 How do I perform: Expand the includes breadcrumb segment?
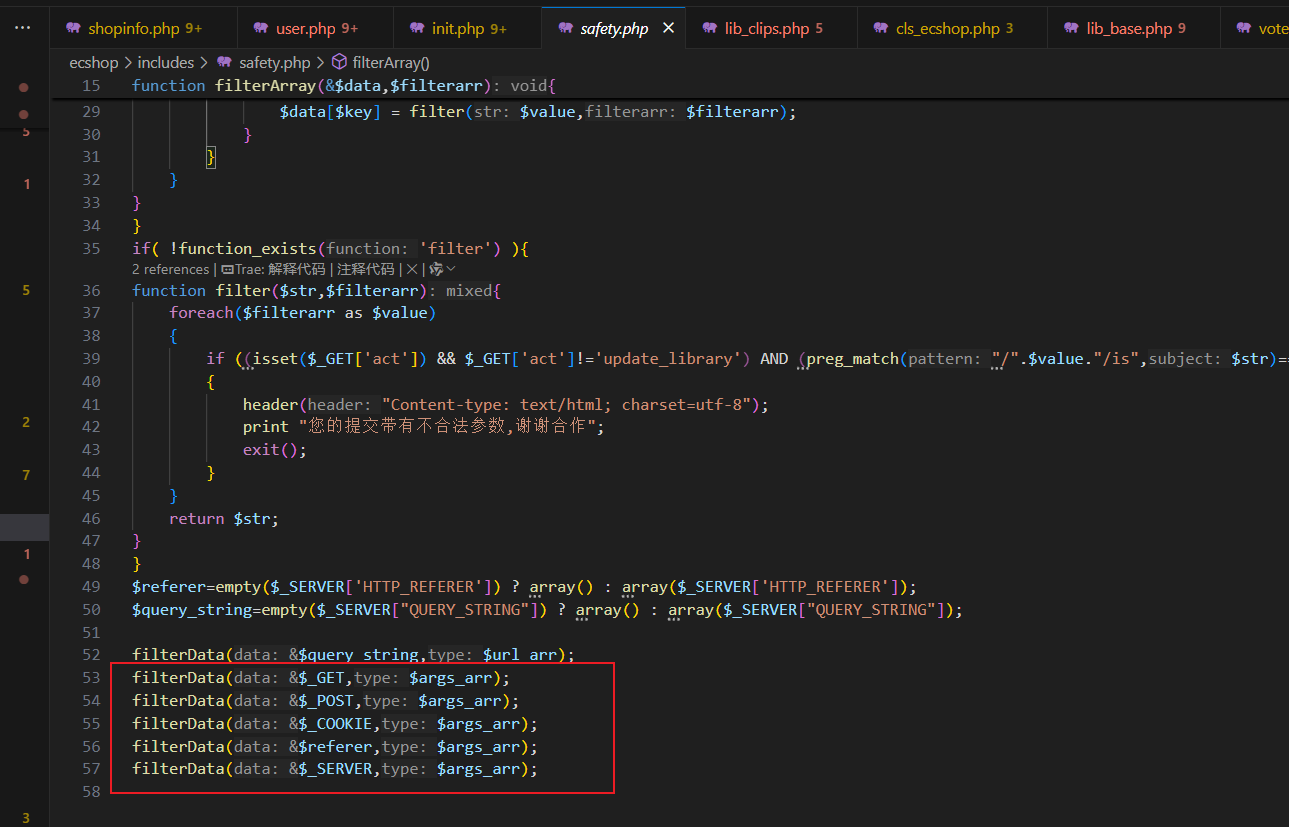click(x=165, y=62)
